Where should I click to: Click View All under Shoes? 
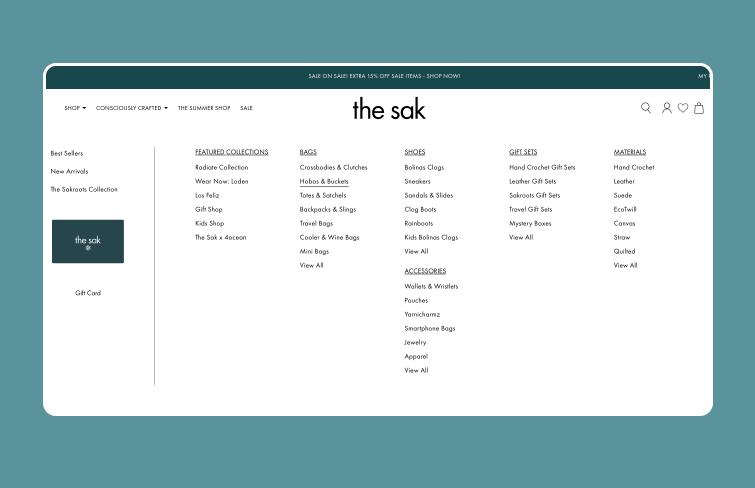416,251
